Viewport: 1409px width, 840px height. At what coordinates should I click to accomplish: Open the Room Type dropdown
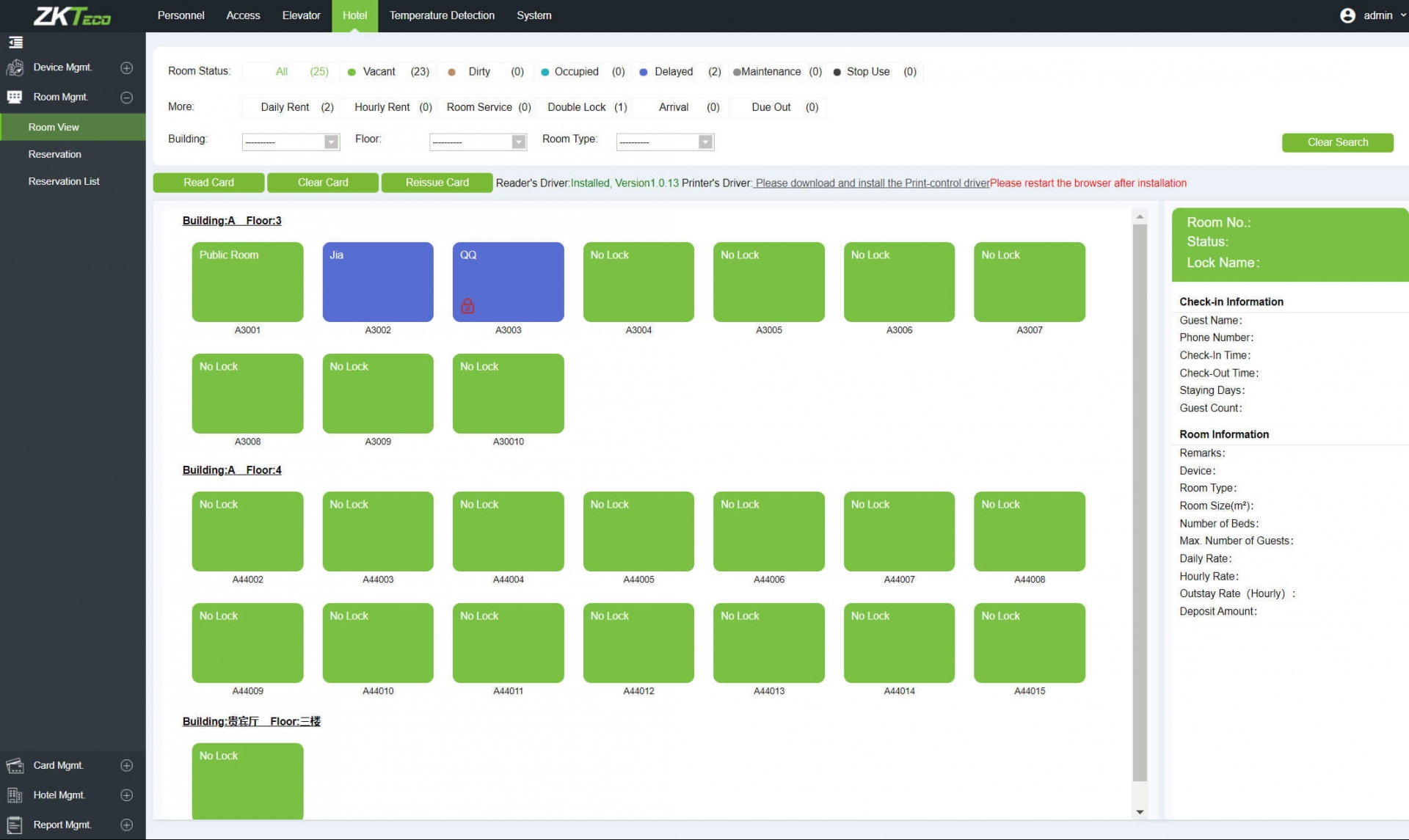(665, 142)
